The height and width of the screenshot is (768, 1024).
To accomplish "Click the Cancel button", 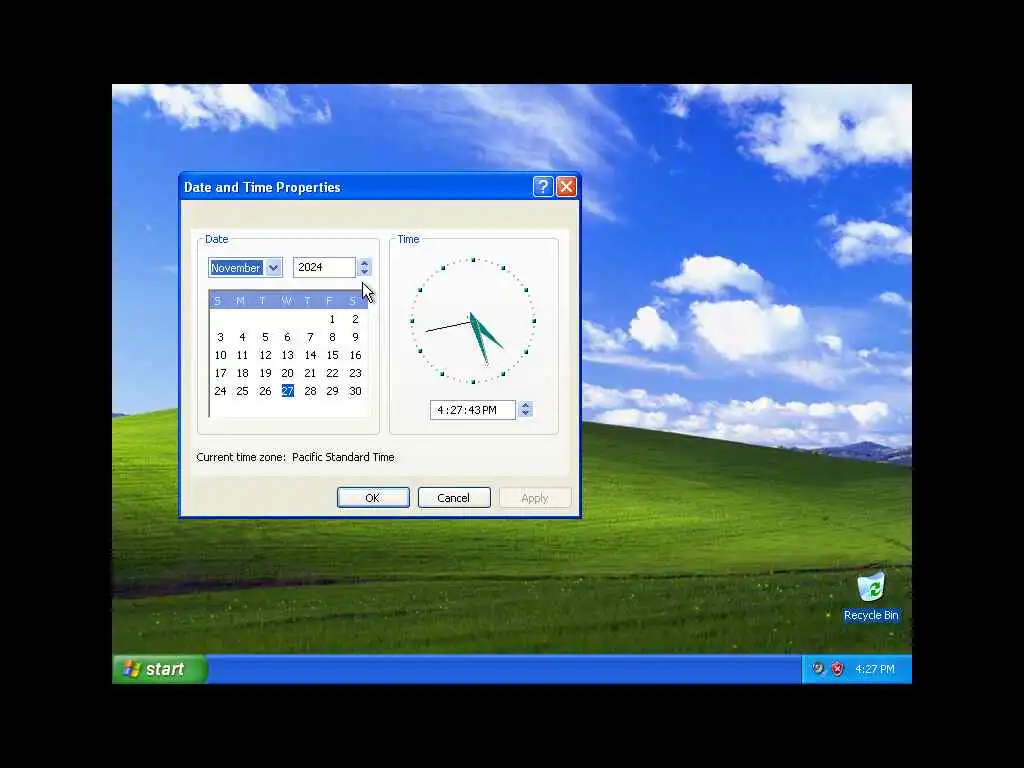I will pos(453,498).
